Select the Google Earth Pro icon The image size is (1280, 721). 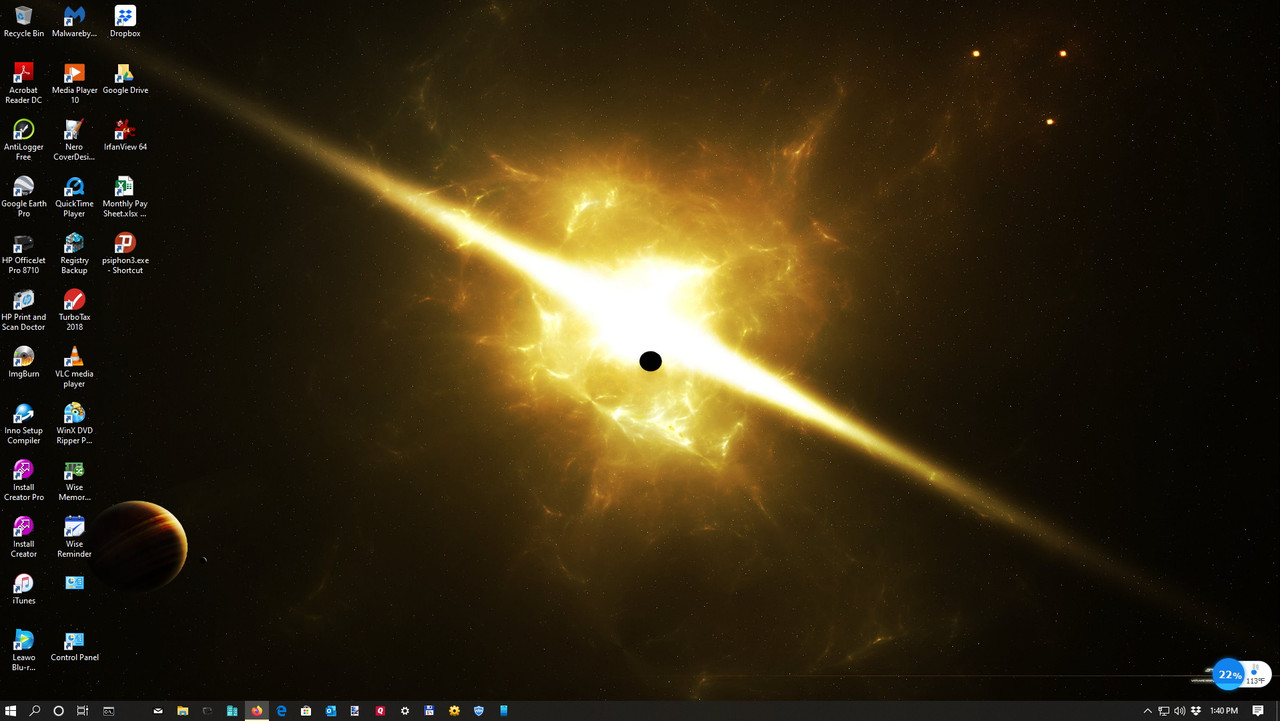point(24,196)
